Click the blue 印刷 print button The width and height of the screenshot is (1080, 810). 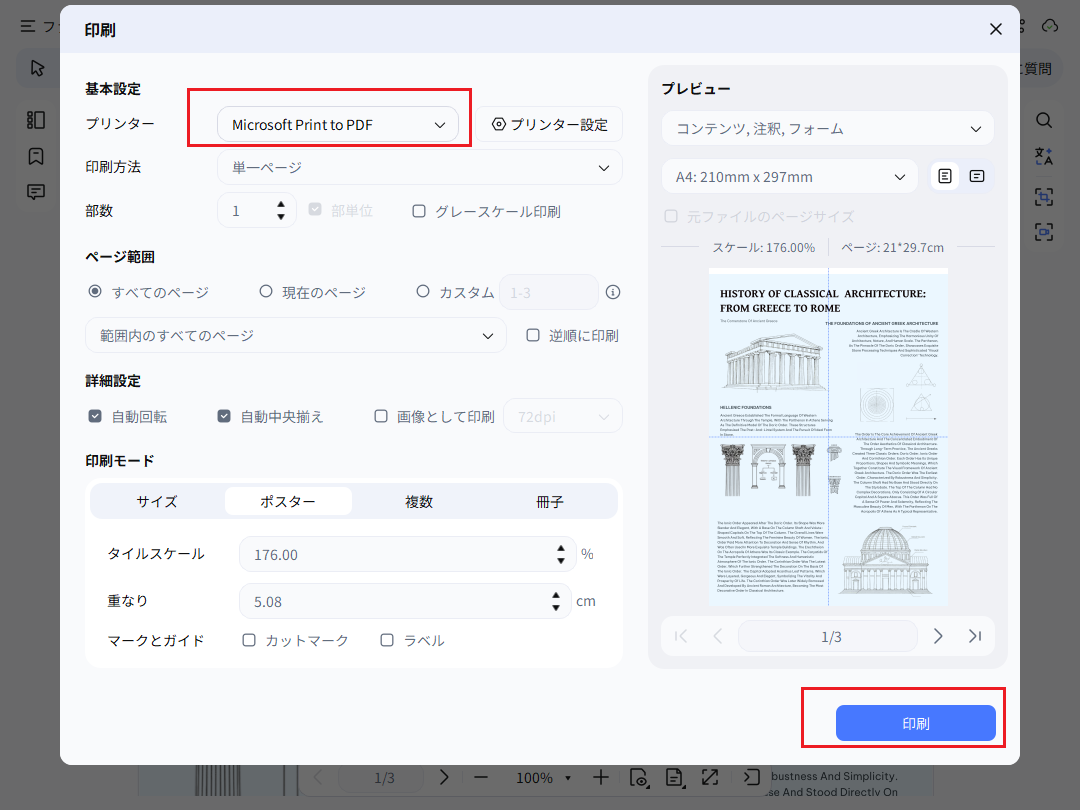(915, 723)
